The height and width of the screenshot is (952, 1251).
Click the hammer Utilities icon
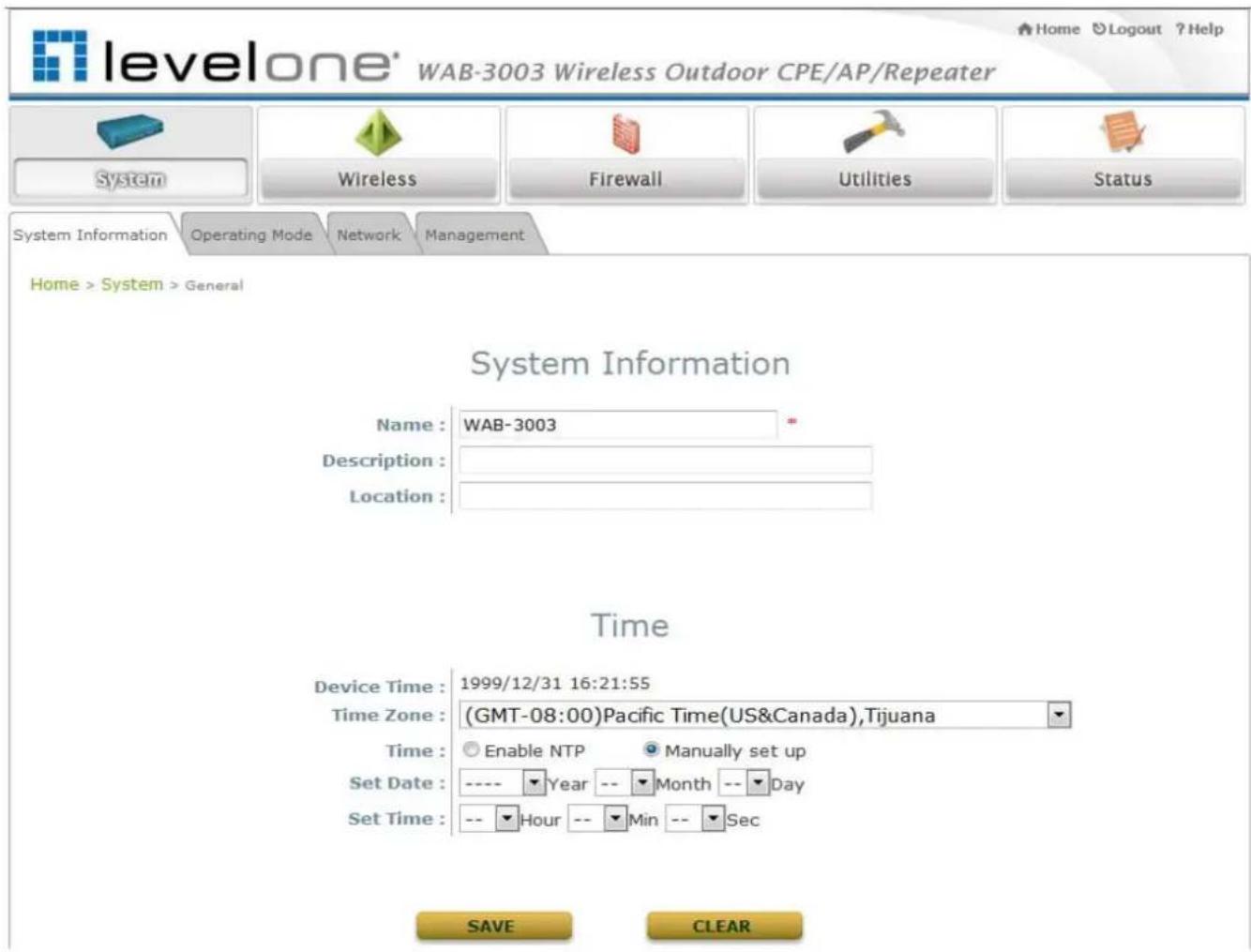(x=873, y=132)
